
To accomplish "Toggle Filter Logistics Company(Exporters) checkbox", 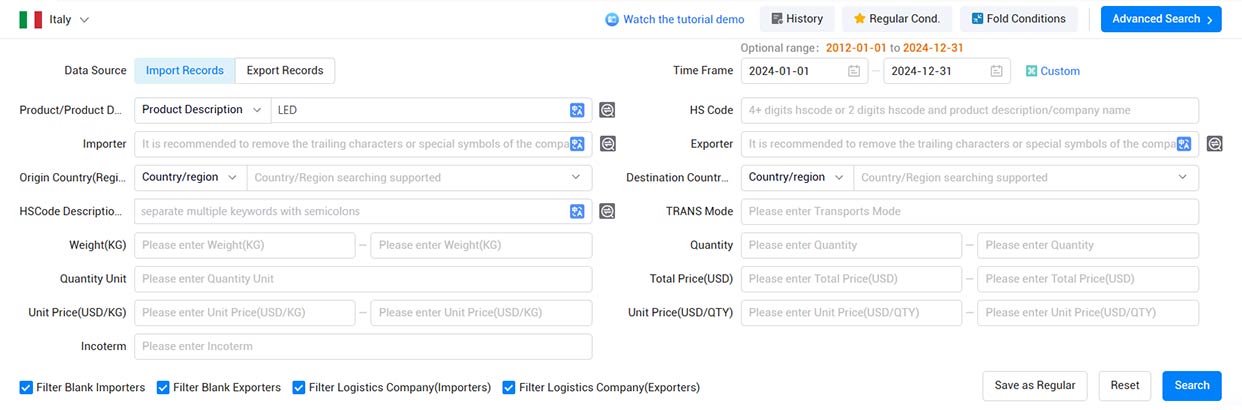I will 509,387.
